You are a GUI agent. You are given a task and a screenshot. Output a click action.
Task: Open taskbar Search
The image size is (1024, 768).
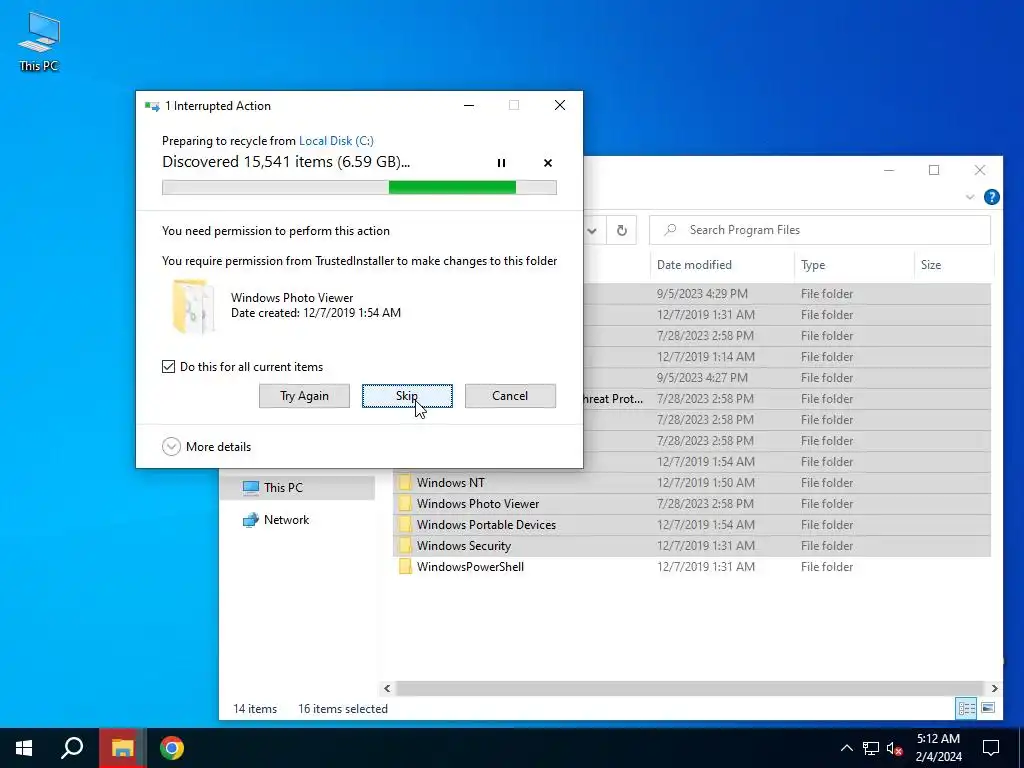(72, 748)
